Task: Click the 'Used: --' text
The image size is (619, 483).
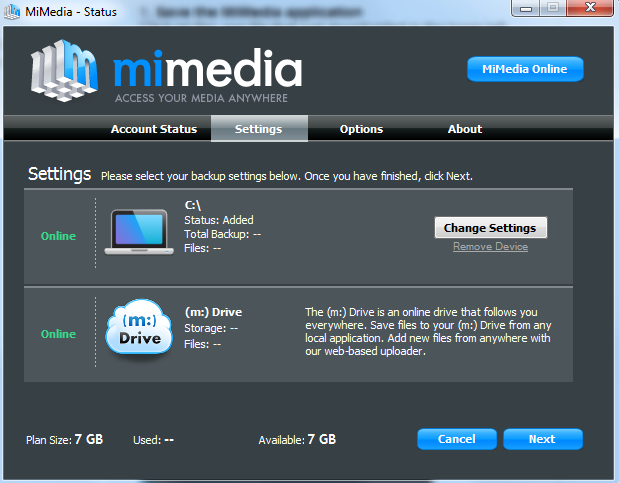Action: [x=154, y=440]
